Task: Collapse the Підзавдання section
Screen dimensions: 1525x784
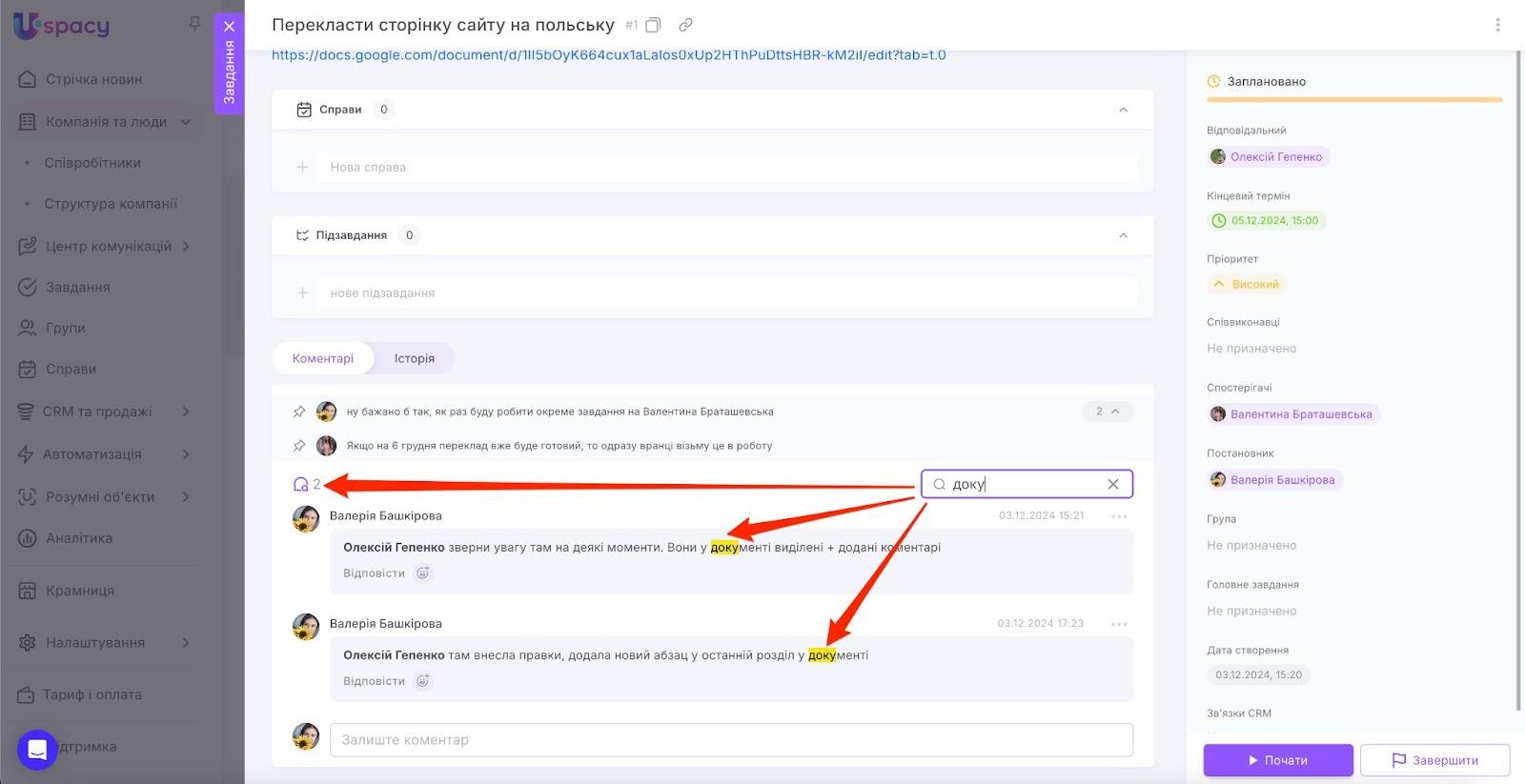Action: pos(1123,235)
